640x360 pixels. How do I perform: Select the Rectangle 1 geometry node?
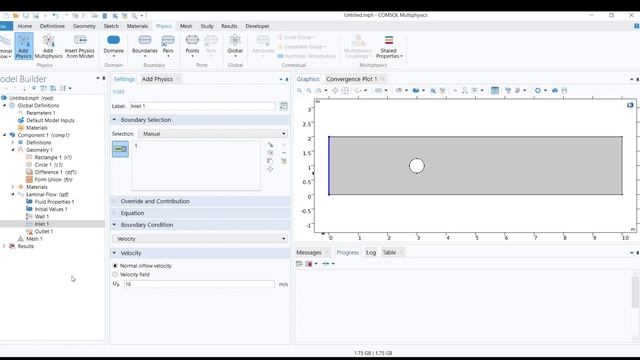click(53, 157)
